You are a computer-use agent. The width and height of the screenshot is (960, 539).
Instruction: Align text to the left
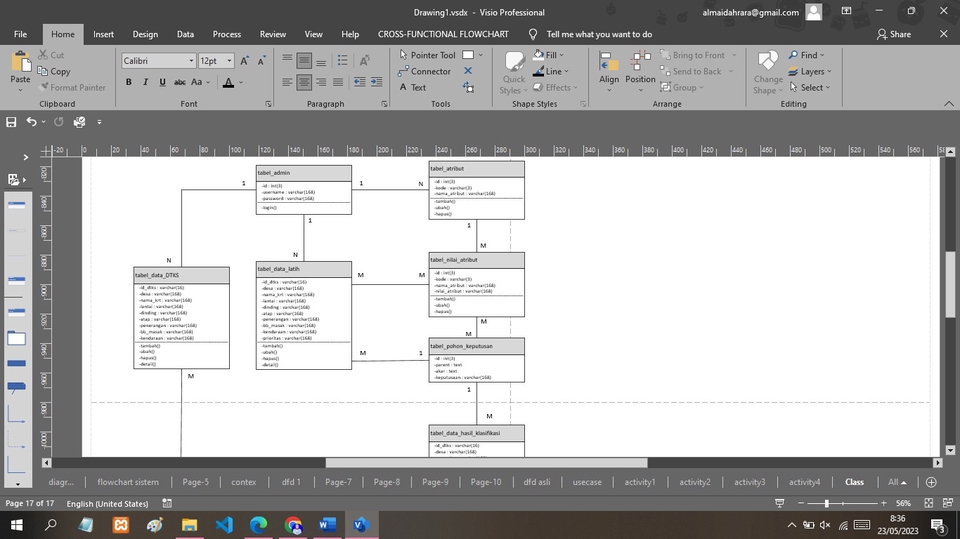(287, 82)
